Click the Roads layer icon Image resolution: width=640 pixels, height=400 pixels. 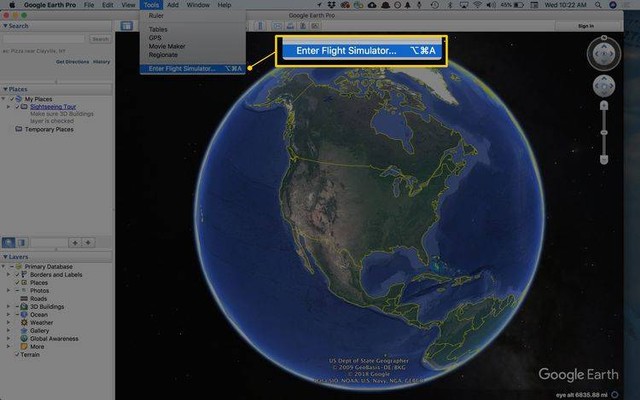[x=24, y=299]
